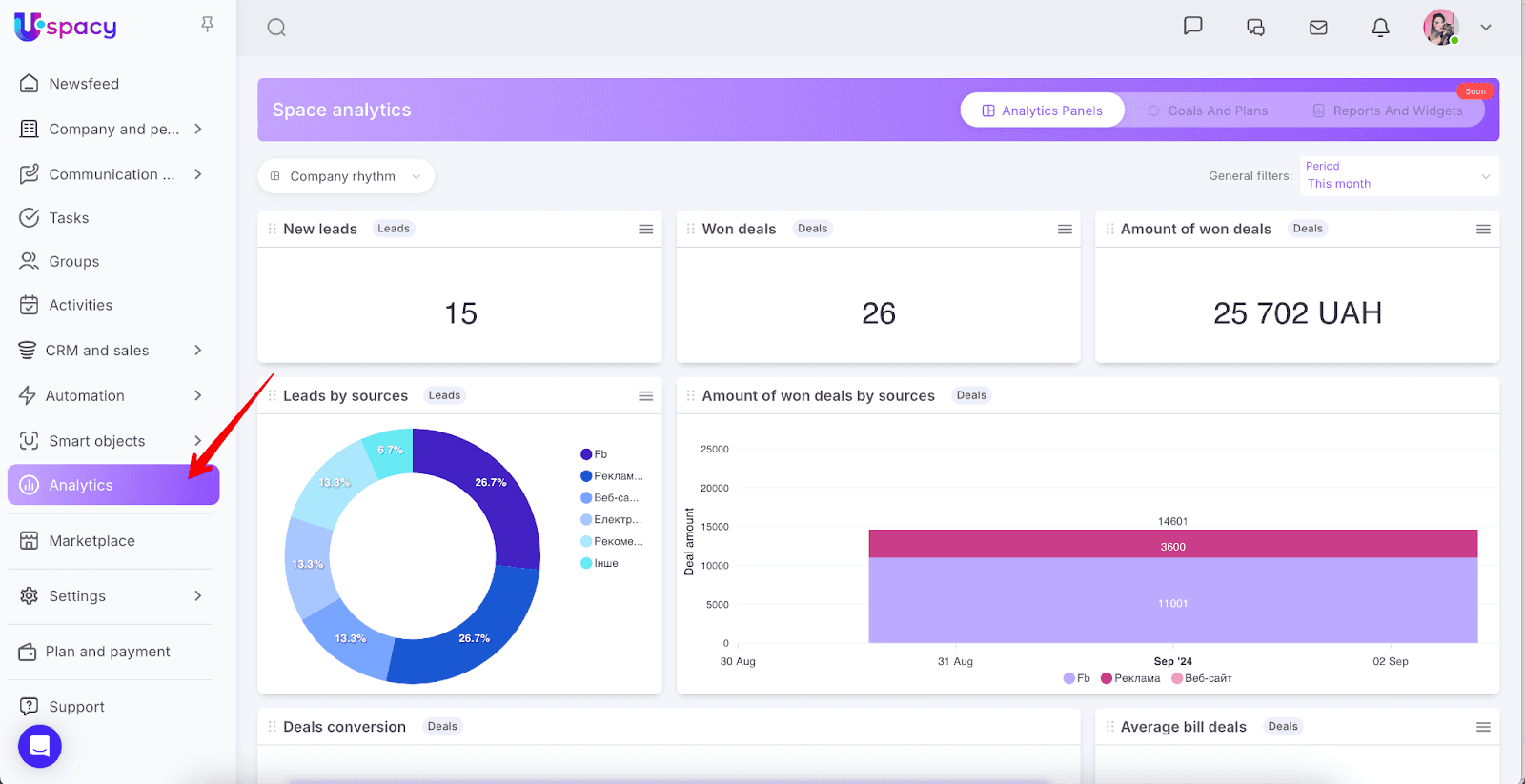Image resolution: width=1525 pixels, height=784 pixels.
Task: Switch to the Analytics Panels tab
Action: tap(1042, 111)
